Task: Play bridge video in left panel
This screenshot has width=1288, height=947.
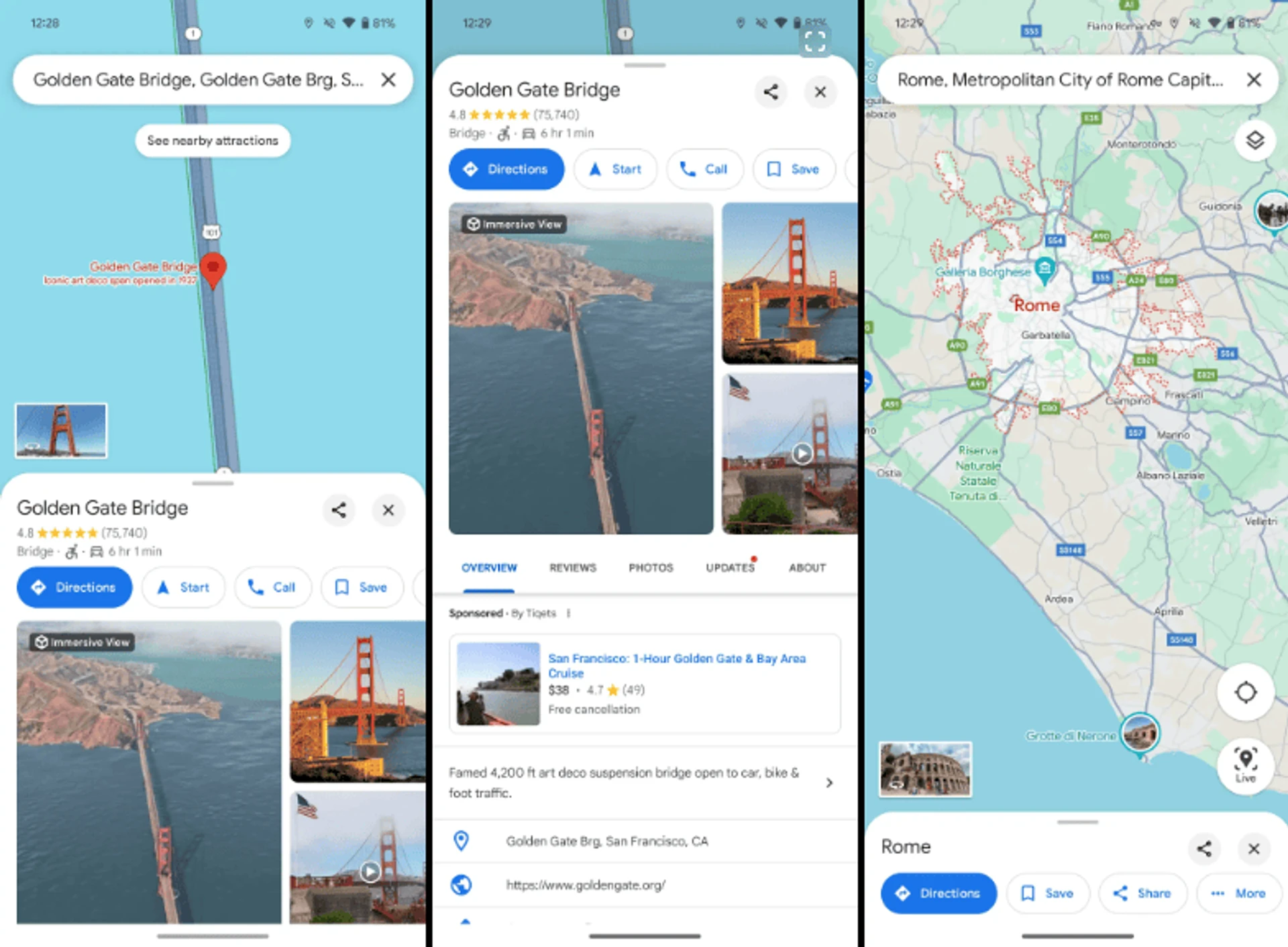Action: [370, 872]
